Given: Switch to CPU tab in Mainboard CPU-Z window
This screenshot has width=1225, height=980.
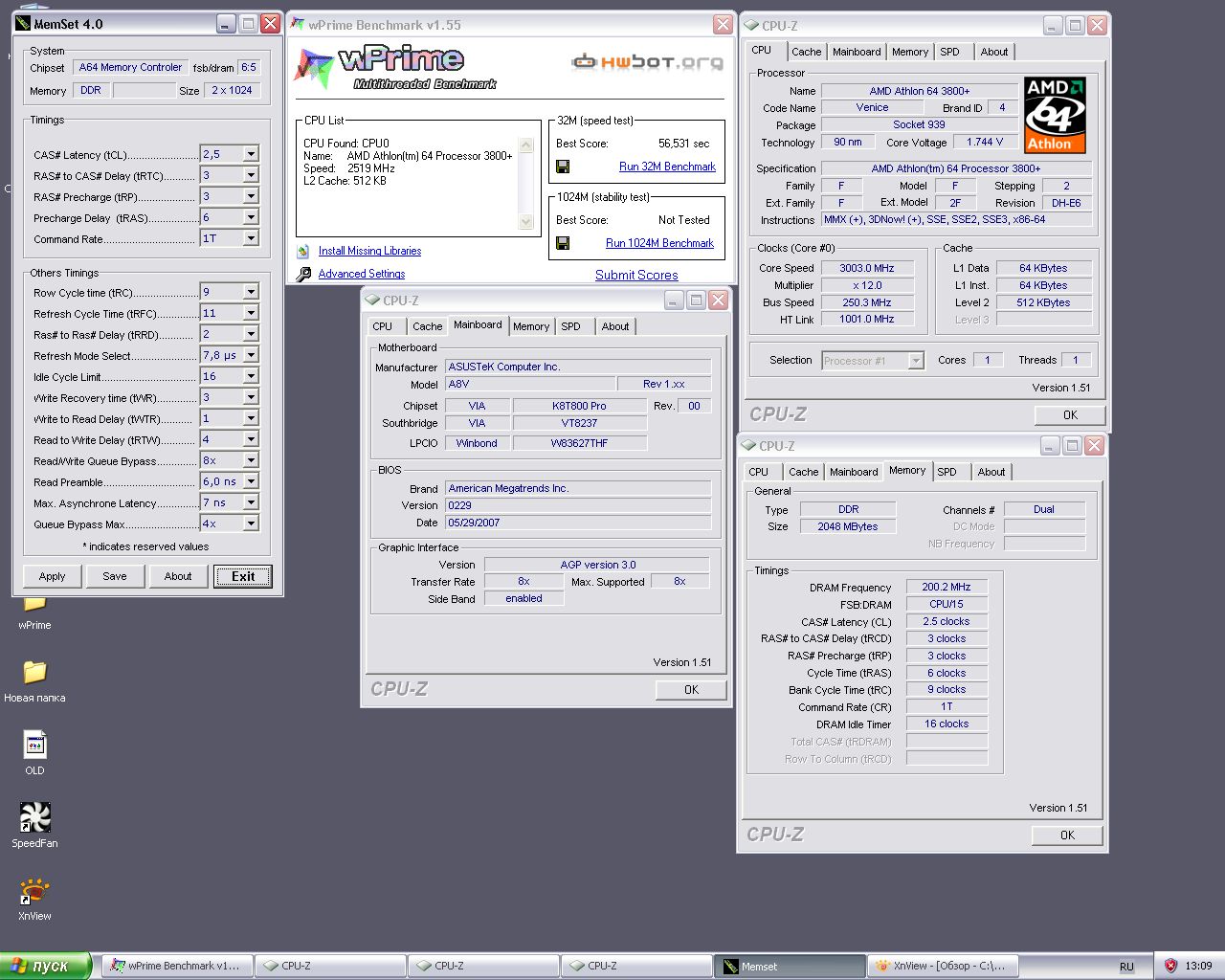Looking at the screenshot, I should (382, 326).
